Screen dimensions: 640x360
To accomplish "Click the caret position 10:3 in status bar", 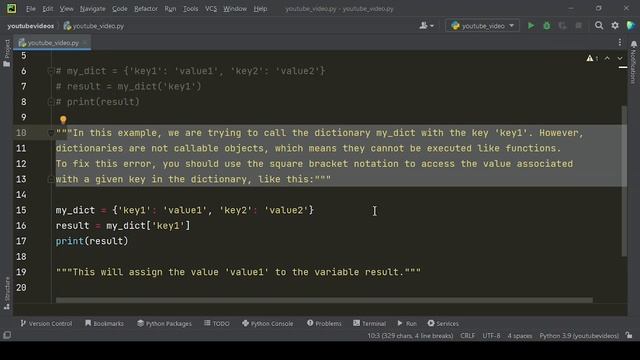I will [x=410, y=336].
